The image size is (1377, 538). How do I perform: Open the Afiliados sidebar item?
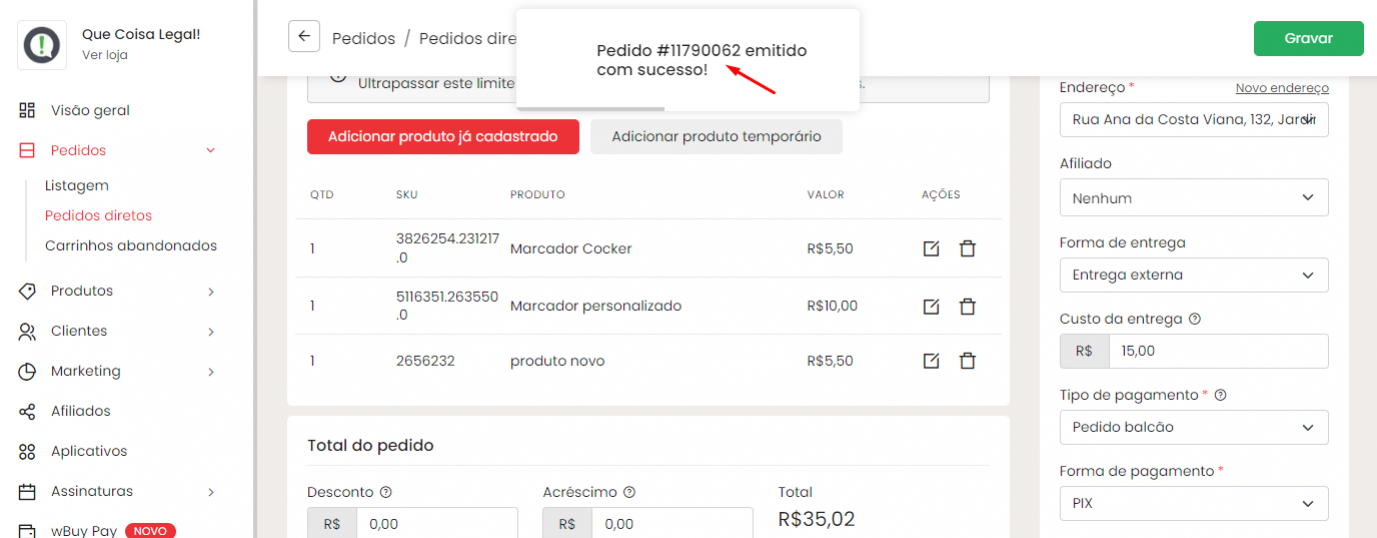(x=80, y=411)
